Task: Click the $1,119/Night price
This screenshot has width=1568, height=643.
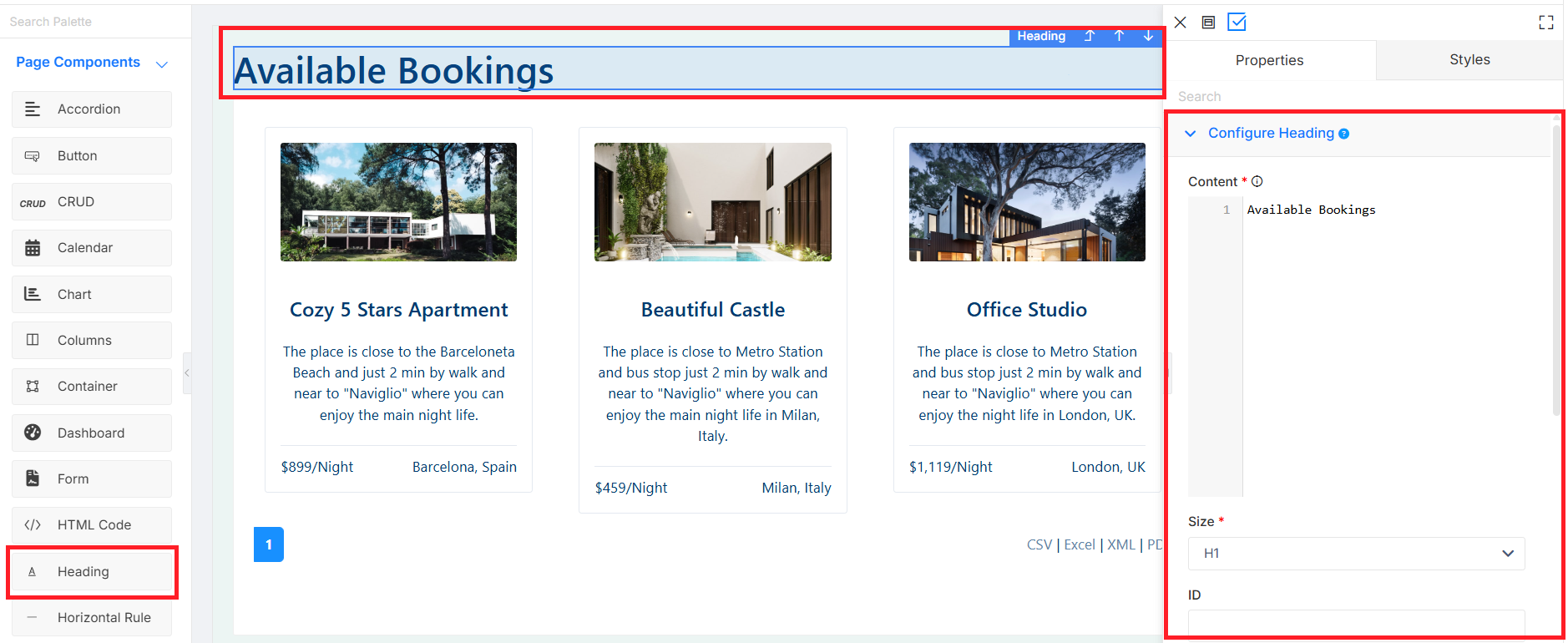Action: (951, 467)
